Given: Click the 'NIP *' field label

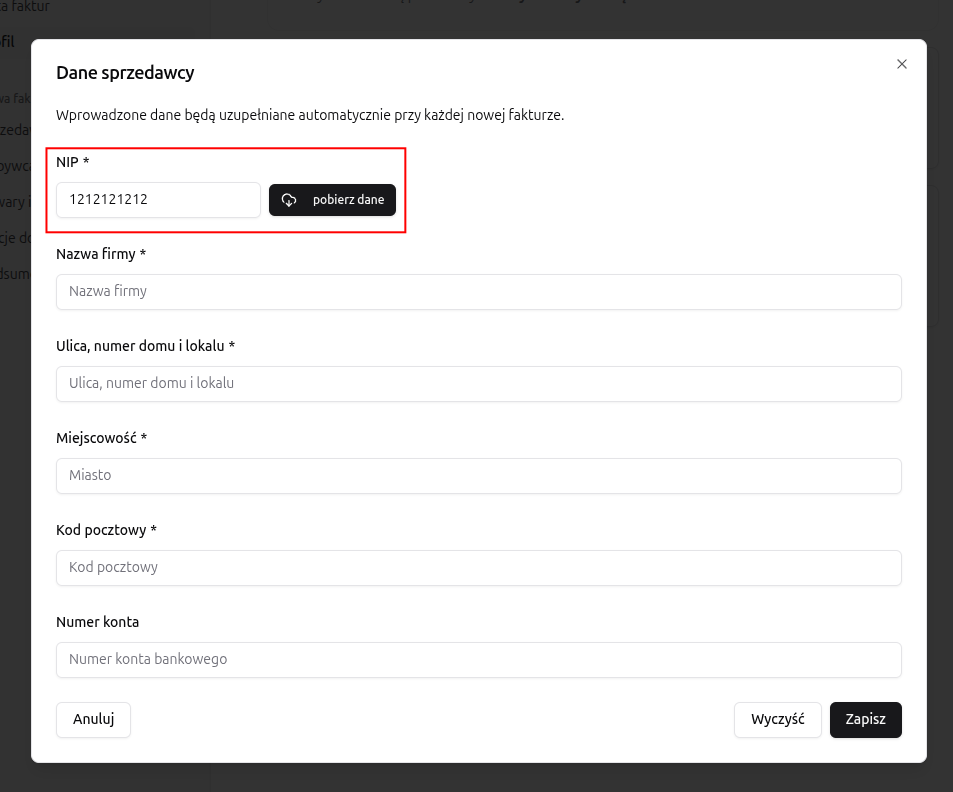Looking at the screenshot, I should tap(73, 162).
